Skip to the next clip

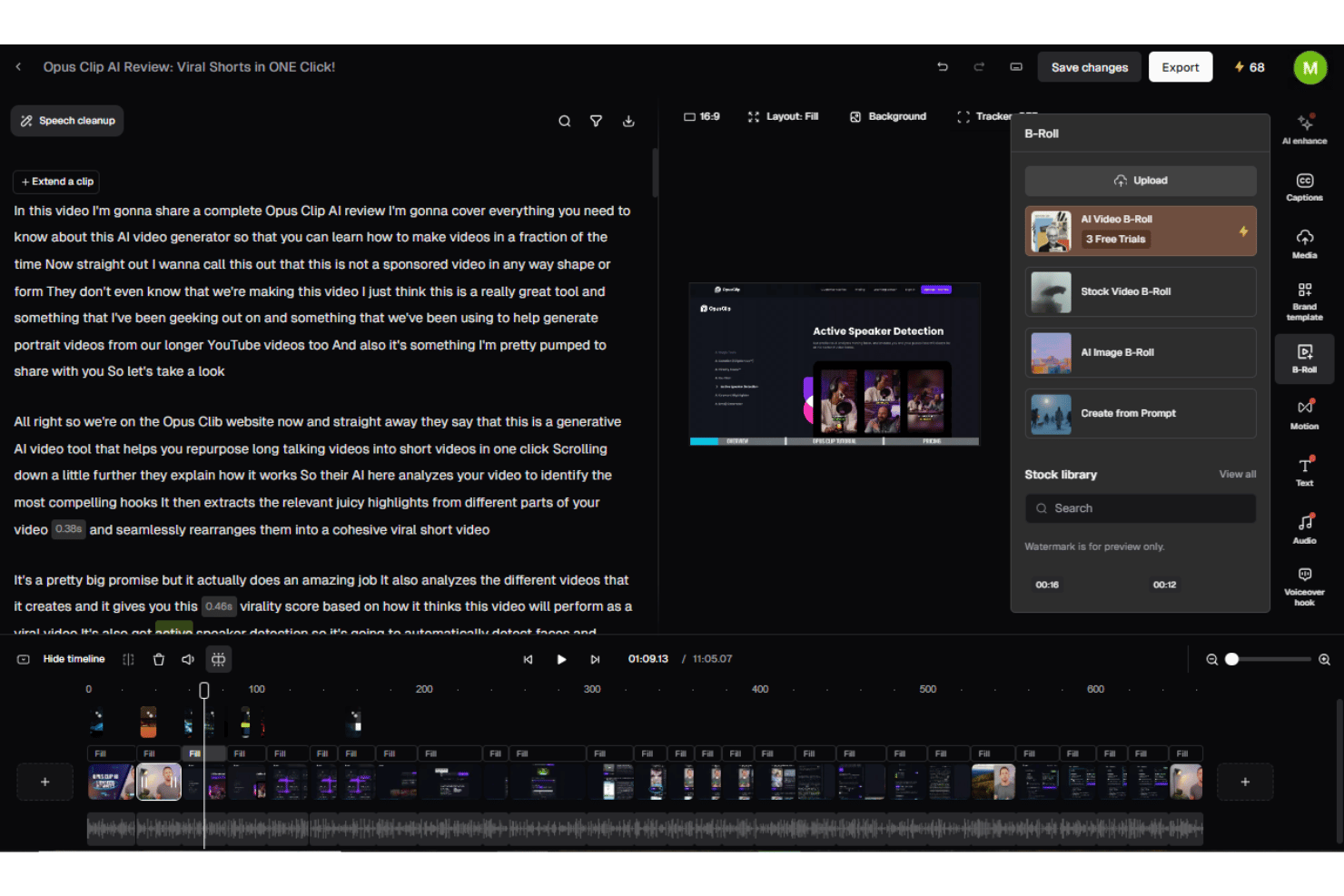[595, 660]
